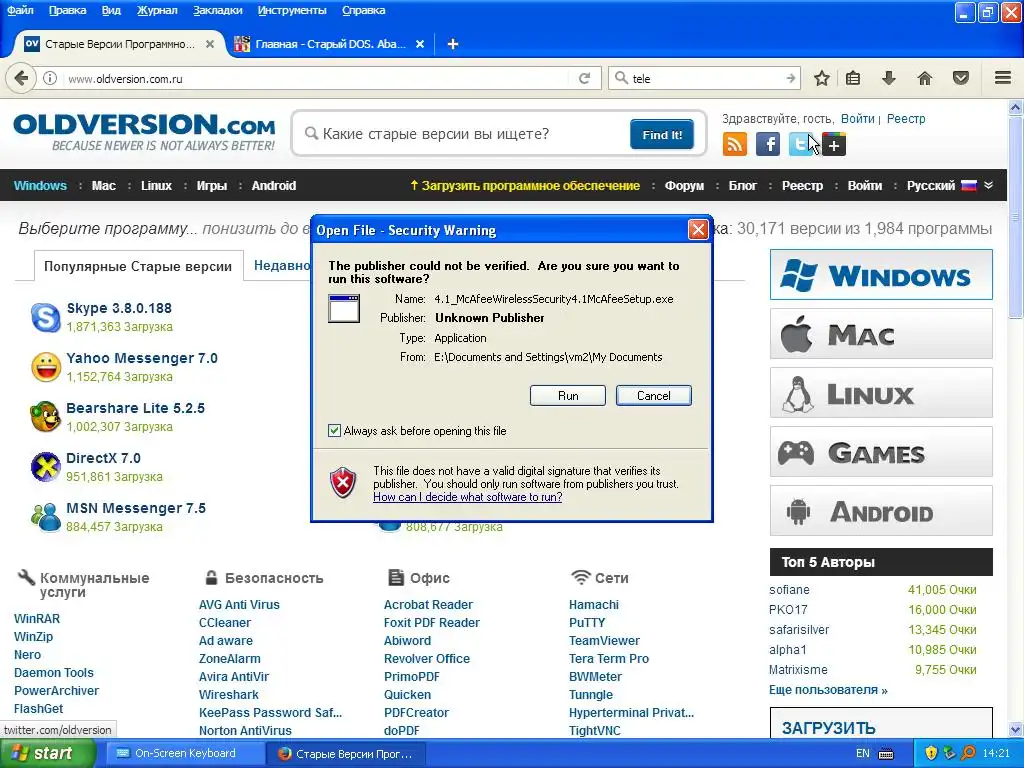Click the Find It! search button

[662, 135]
